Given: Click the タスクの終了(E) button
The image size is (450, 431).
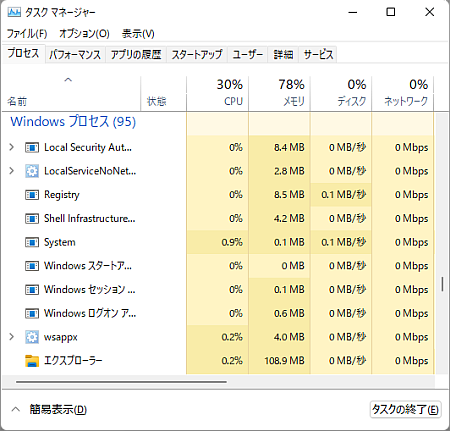Looking at the screenshot, I should coord(405,409).
